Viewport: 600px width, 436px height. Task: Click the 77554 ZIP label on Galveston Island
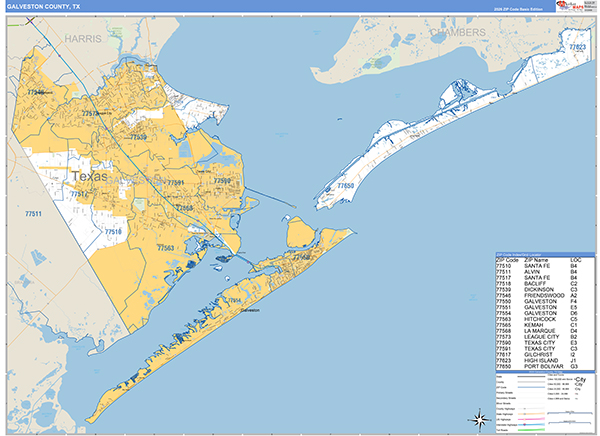(235, 301)
